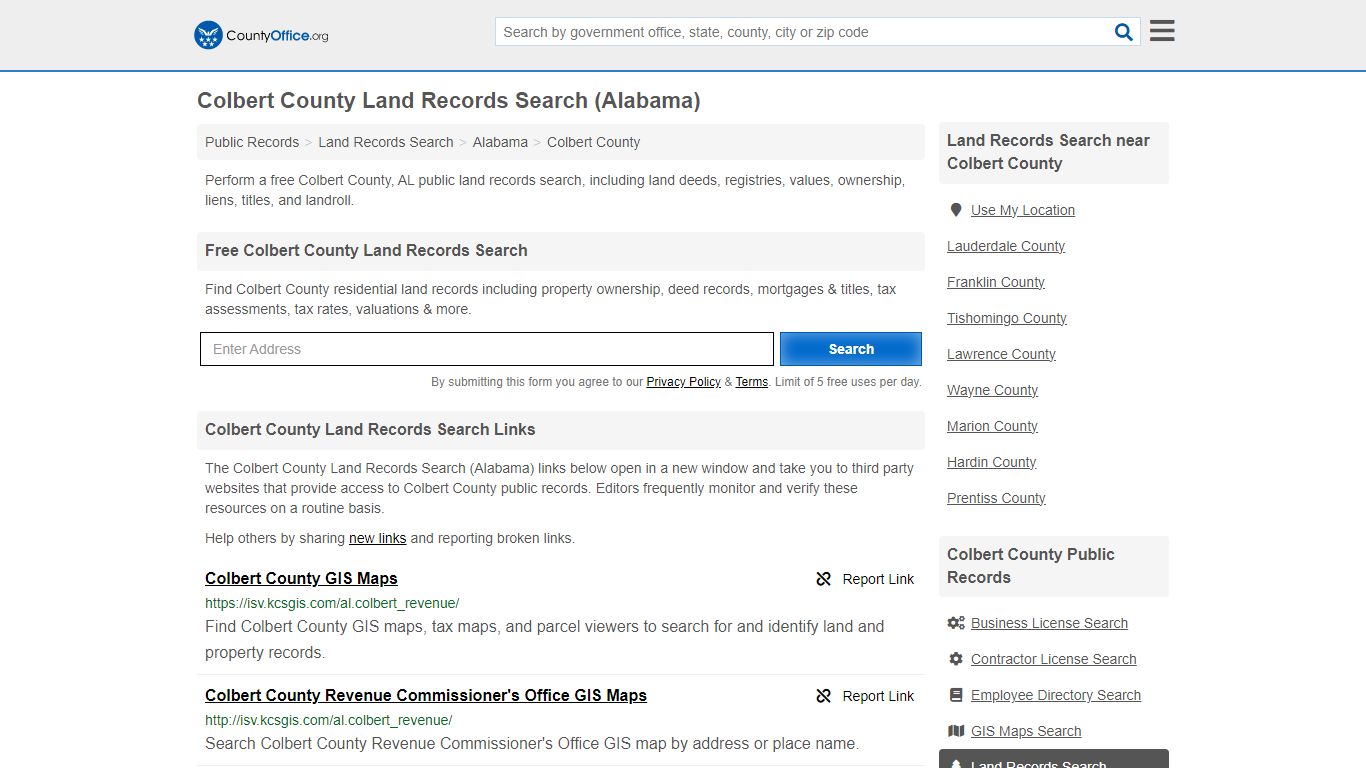
Task: Click the new links hyperlink
Action: coord(377,538)
